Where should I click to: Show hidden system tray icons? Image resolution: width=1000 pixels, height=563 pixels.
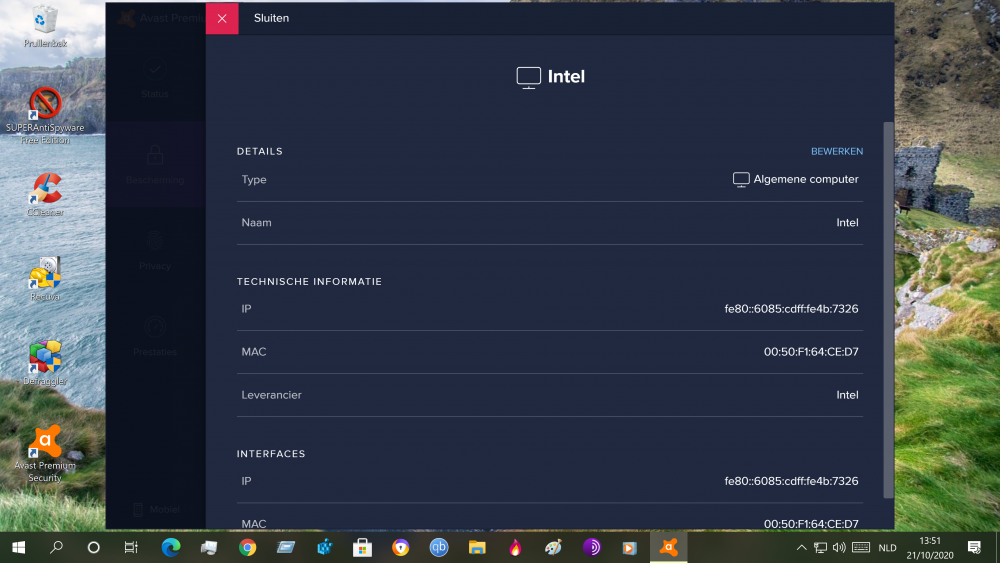click(802, 547)
